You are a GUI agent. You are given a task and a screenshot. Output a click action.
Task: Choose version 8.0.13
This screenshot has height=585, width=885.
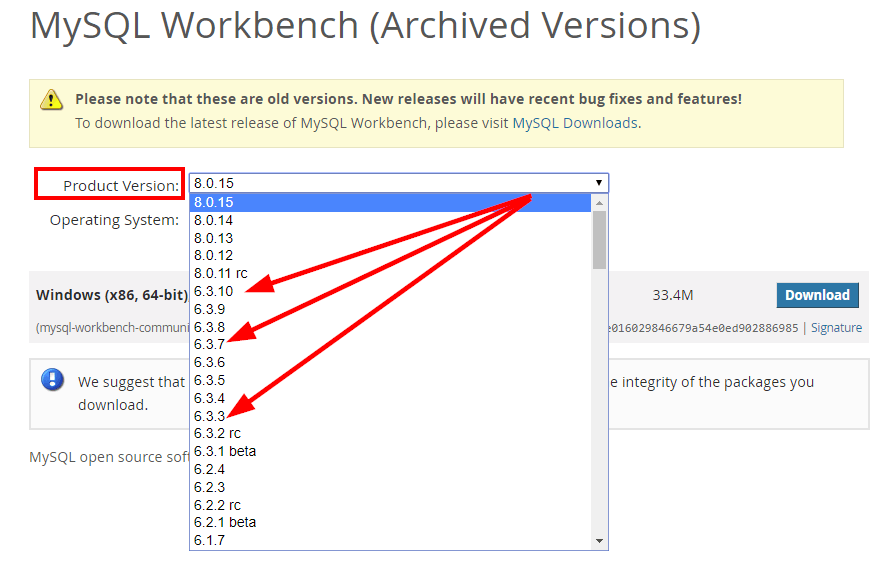[390, 238]
